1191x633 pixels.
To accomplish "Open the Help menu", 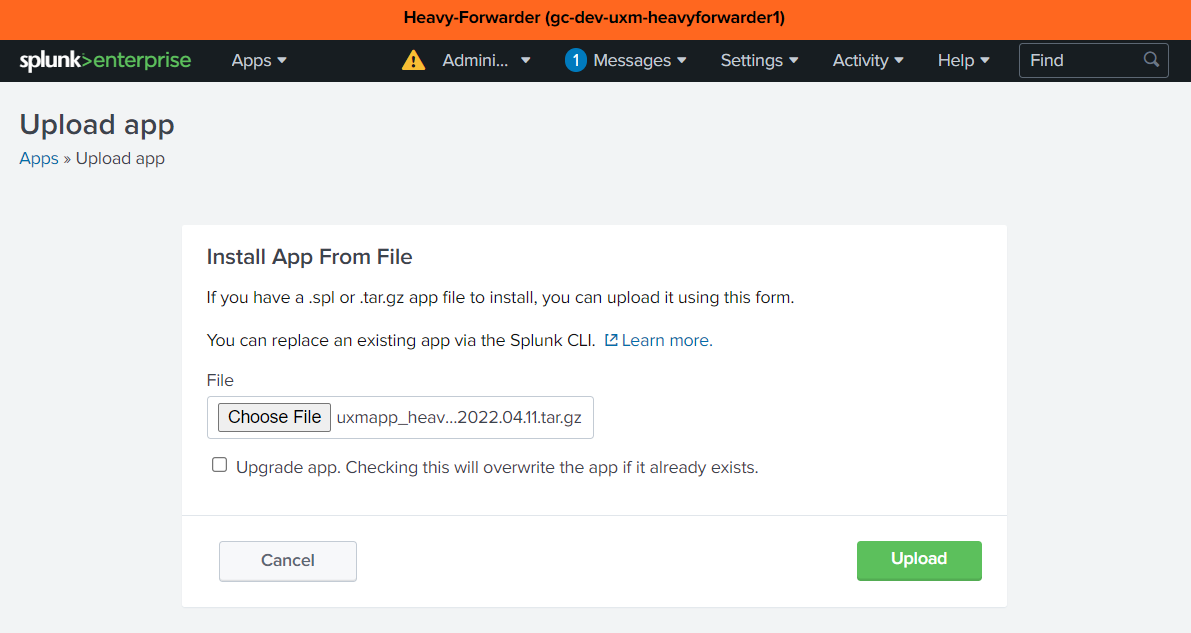I will (964, 61).
